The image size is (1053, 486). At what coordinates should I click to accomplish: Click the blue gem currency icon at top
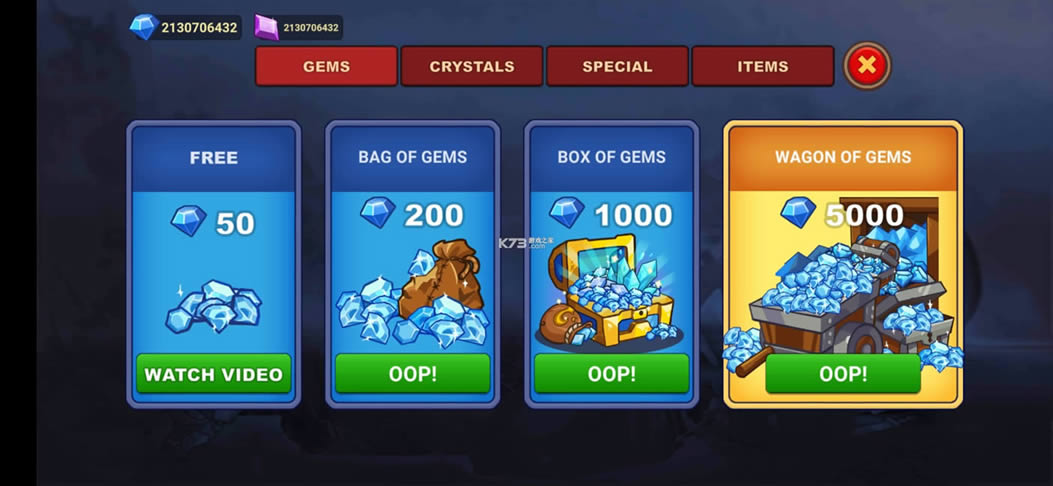(144, 27)
